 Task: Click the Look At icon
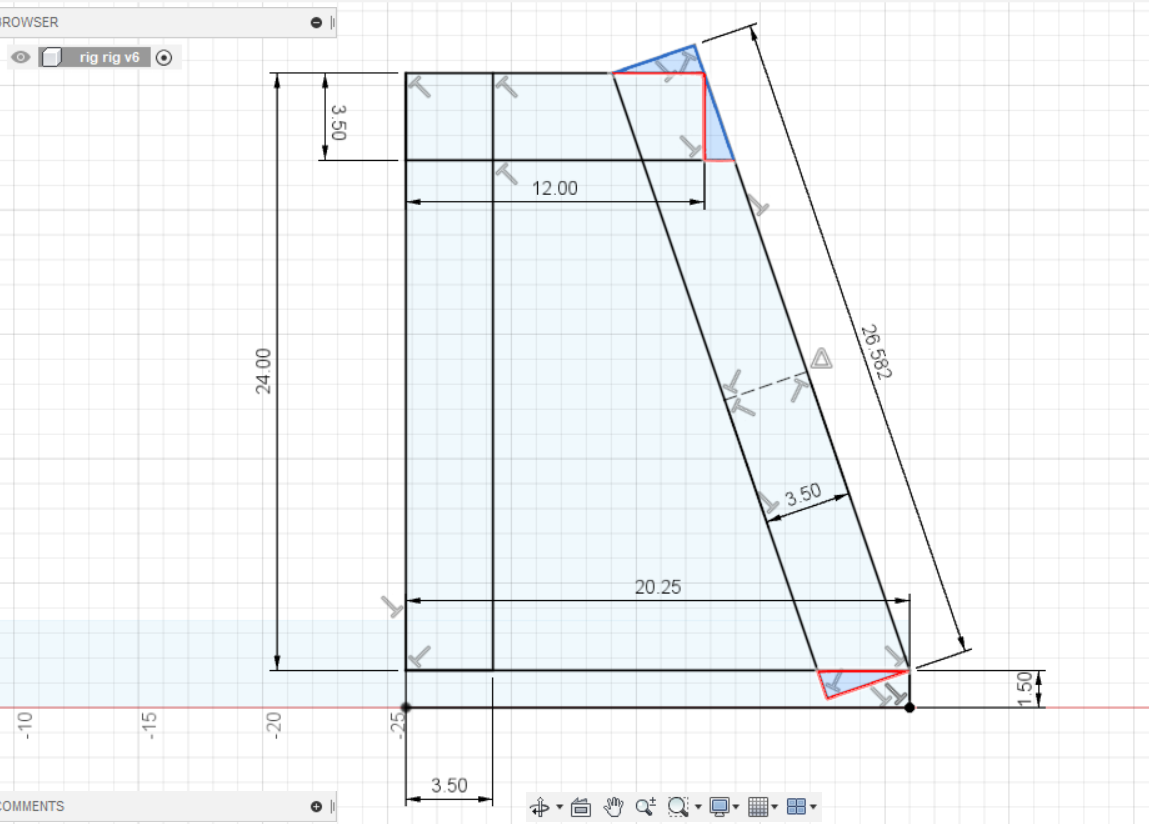coord(581,807)
